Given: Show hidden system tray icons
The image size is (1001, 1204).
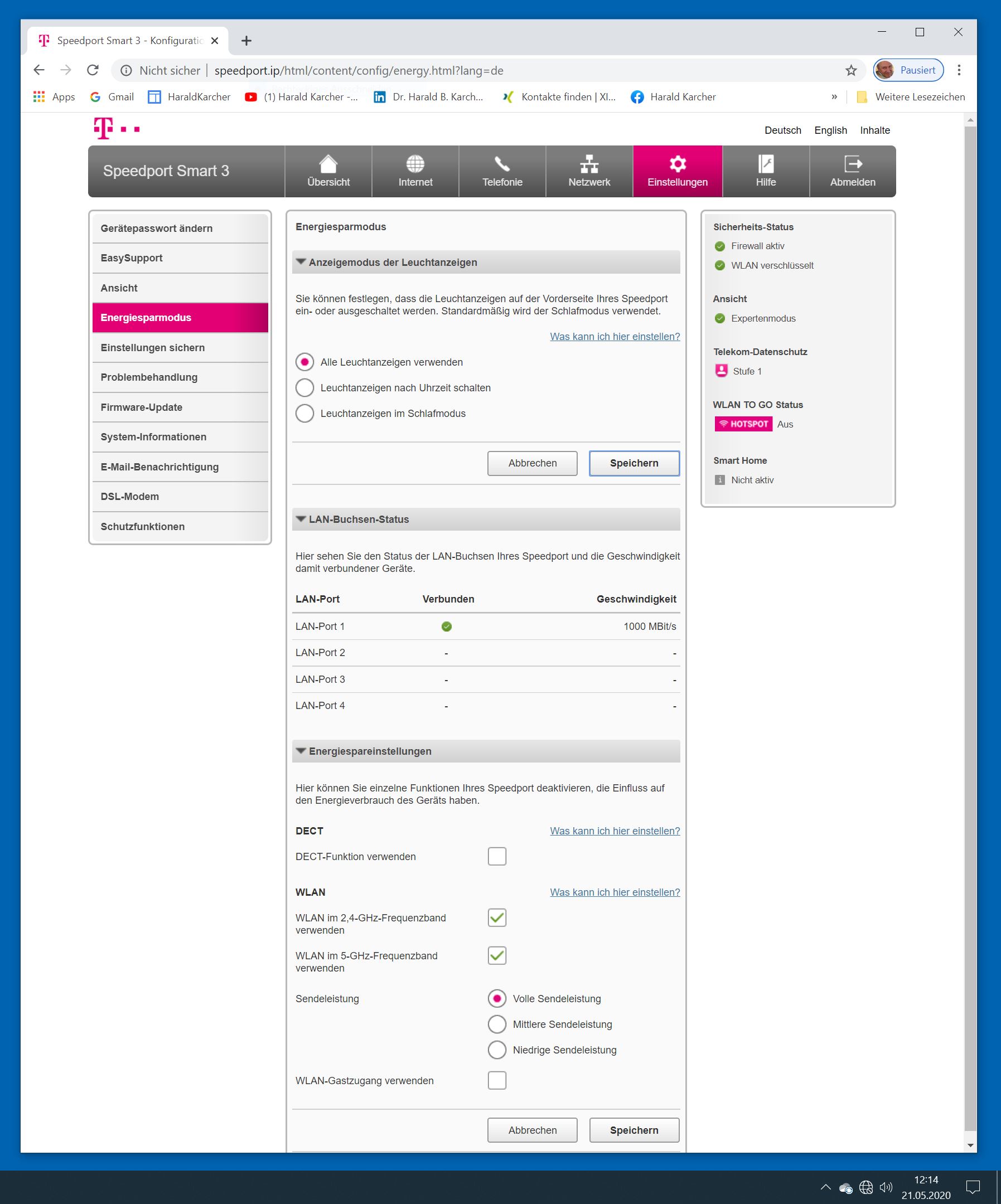Looking at the screenshot, I should click(825, 1187).
